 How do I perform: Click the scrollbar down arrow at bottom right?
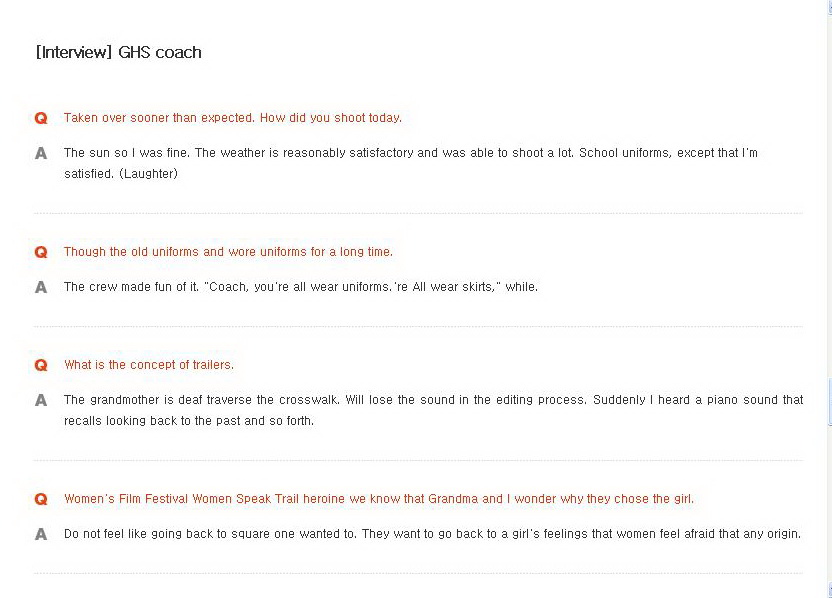[829, 590]
